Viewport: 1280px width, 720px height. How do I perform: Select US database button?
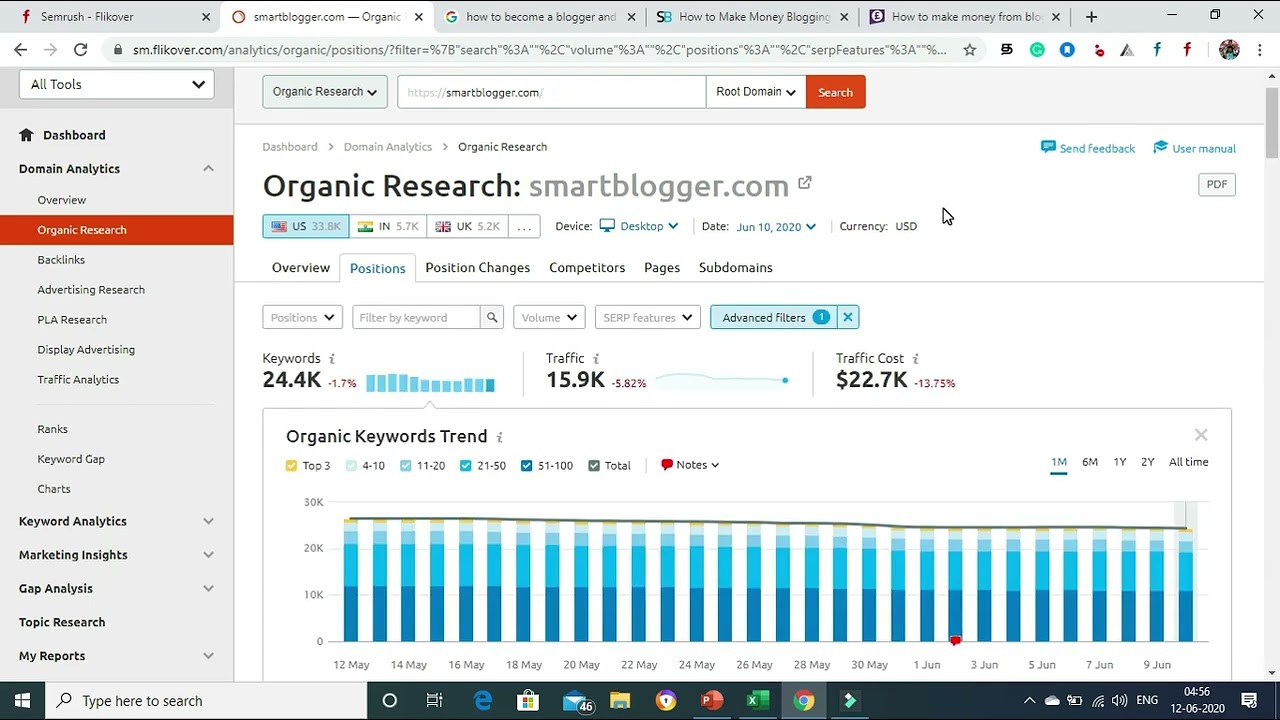coord(306,226)
